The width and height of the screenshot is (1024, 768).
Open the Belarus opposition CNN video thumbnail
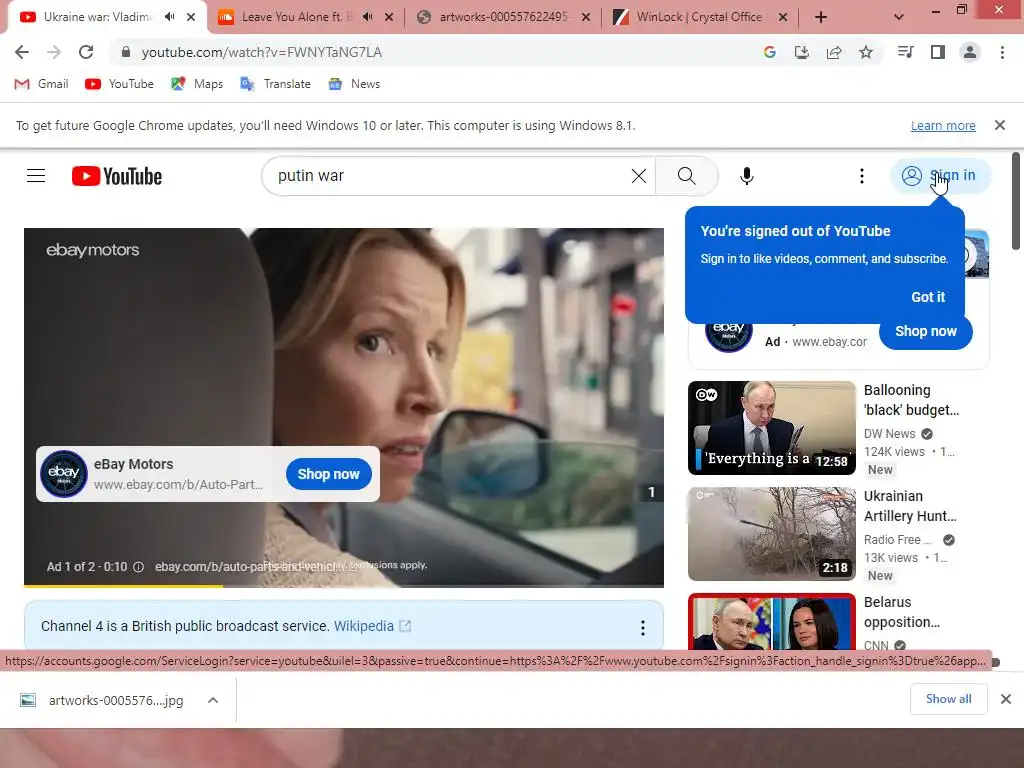tap(772, 622)
